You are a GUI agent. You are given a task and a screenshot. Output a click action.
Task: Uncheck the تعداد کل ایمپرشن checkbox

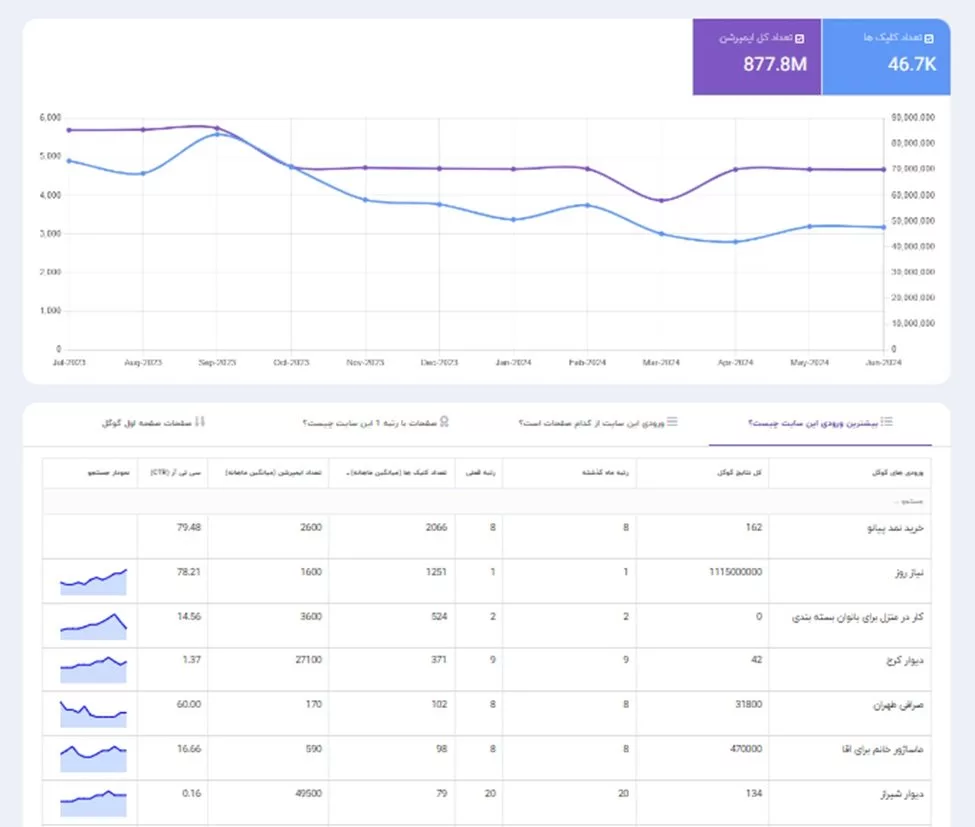click(800, 39)
